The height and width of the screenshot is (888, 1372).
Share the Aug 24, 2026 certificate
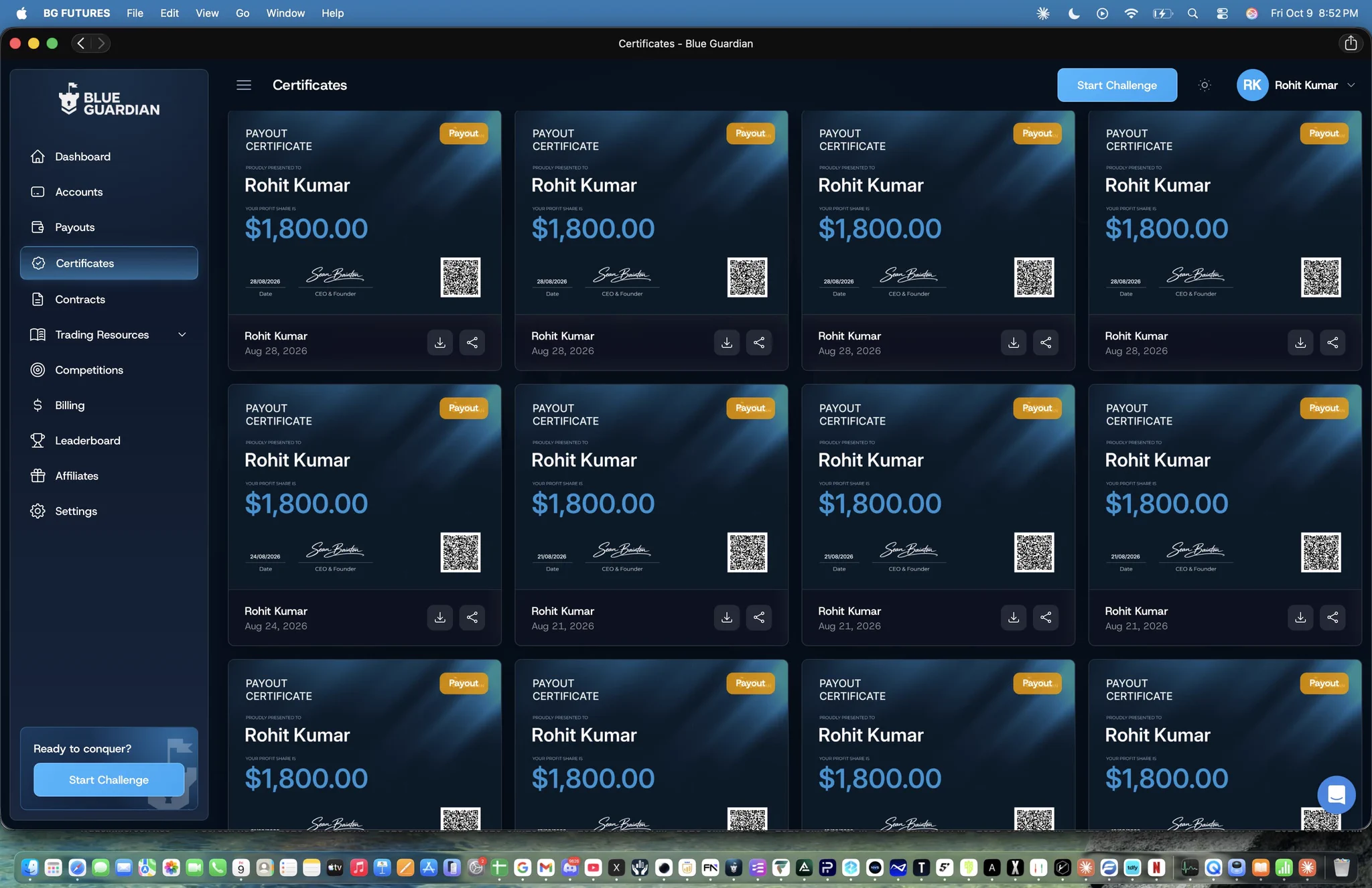tap(472, 617)
